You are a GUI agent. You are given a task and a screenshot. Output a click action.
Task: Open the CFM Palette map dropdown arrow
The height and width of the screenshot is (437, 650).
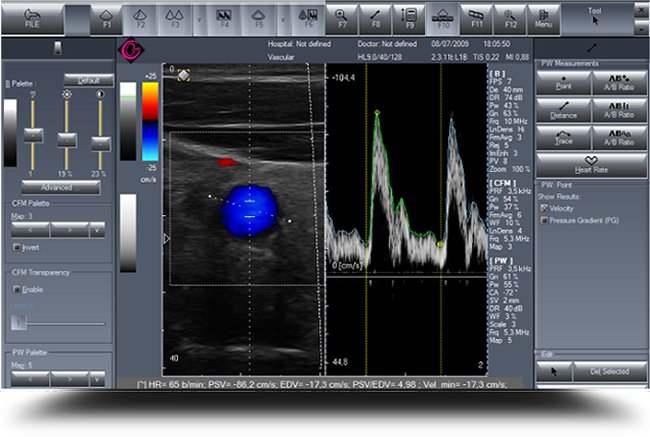(x=97, y=229)
